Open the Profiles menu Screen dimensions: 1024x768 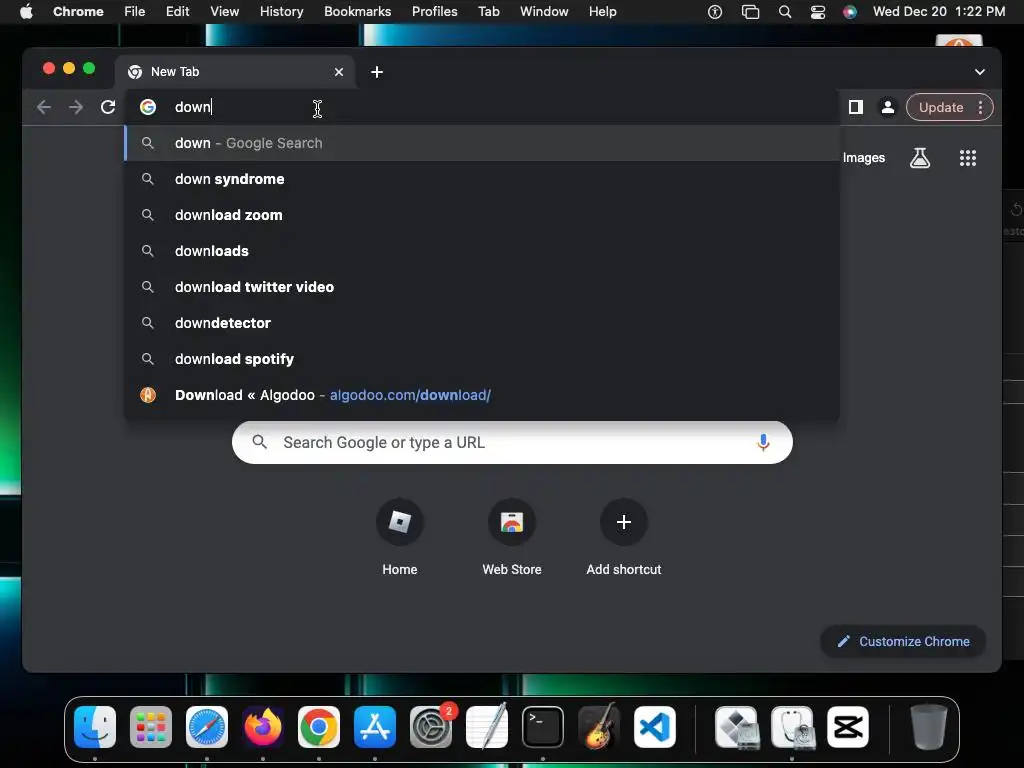pos(434,12)
